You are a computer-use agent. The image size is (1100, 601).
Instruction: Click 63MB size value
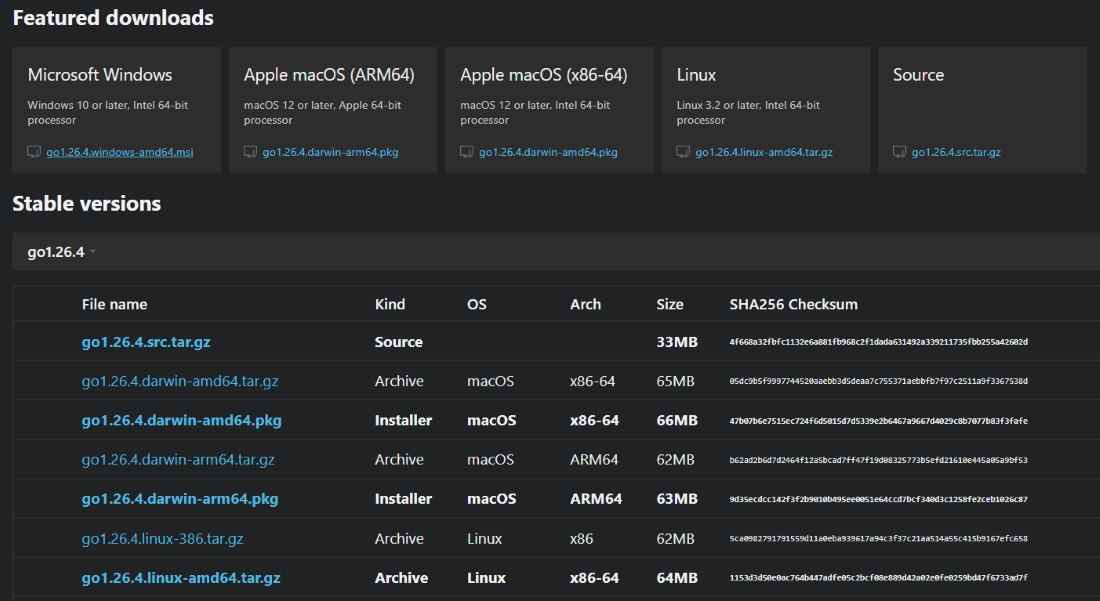(677, 499)
